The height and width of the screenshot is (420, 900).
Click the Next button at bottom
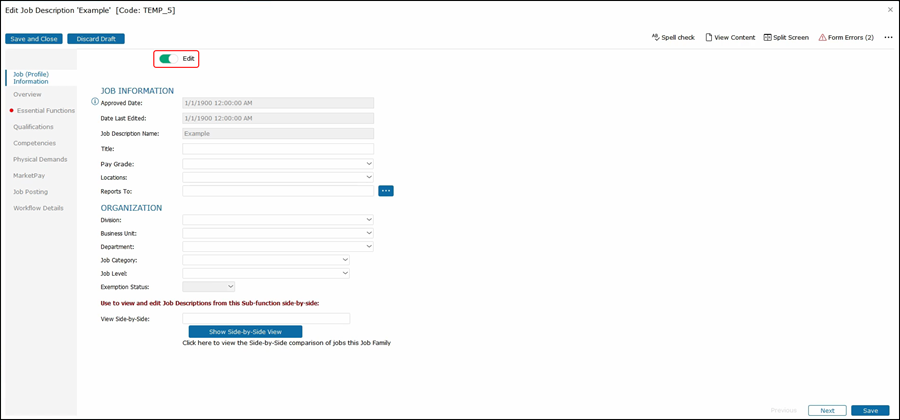827,410
